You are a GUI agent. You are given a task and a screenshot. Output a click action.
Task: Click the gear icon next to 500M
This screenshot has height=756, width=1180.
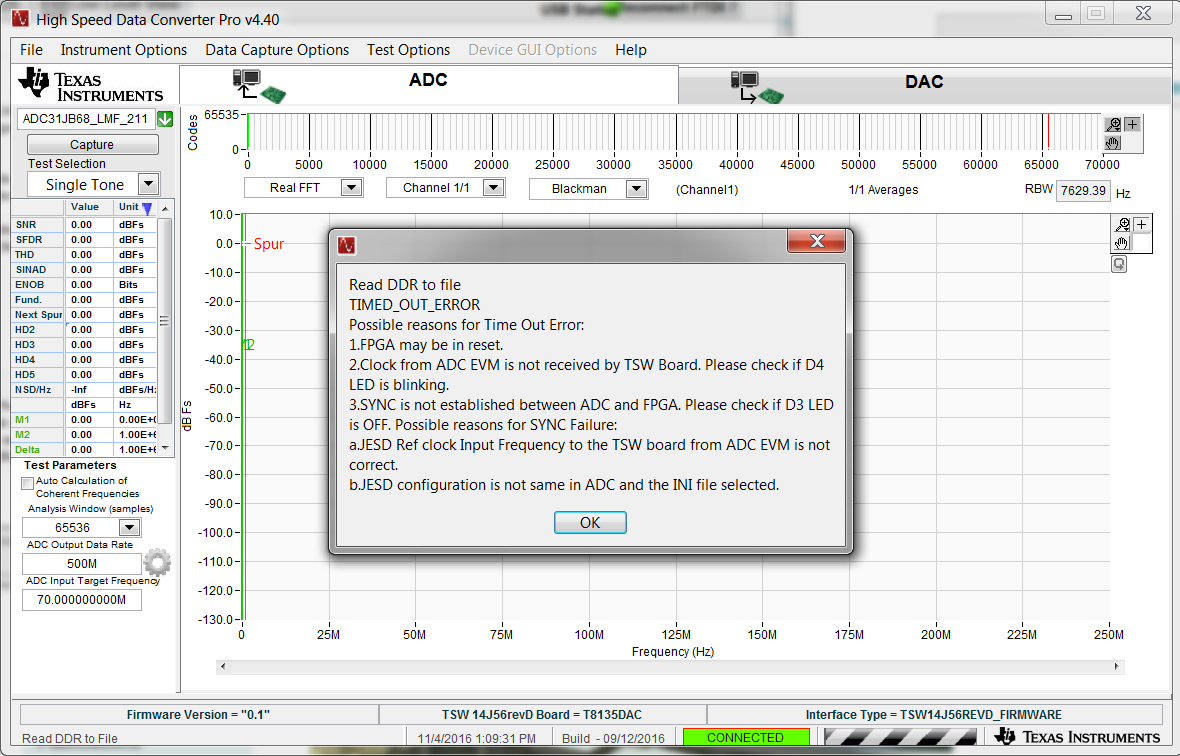157,562
